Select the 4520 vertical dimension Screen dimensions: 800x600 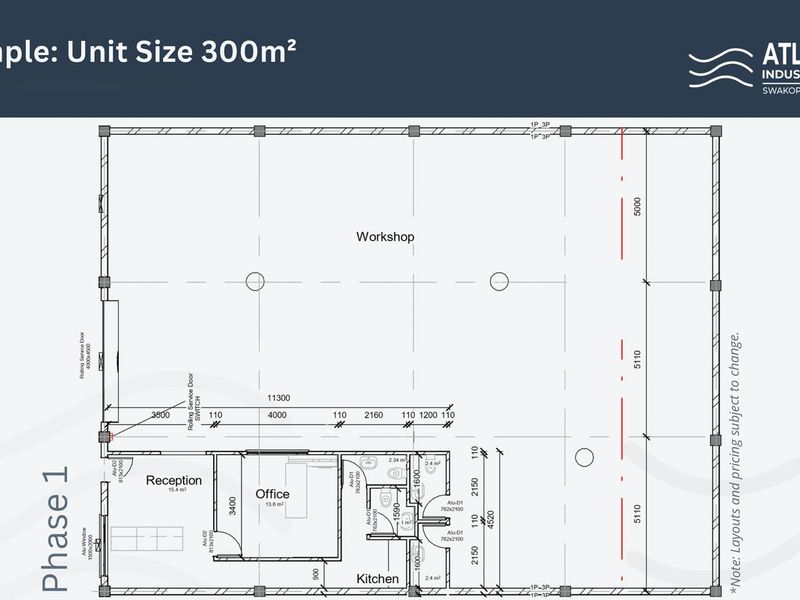[491, 519]
